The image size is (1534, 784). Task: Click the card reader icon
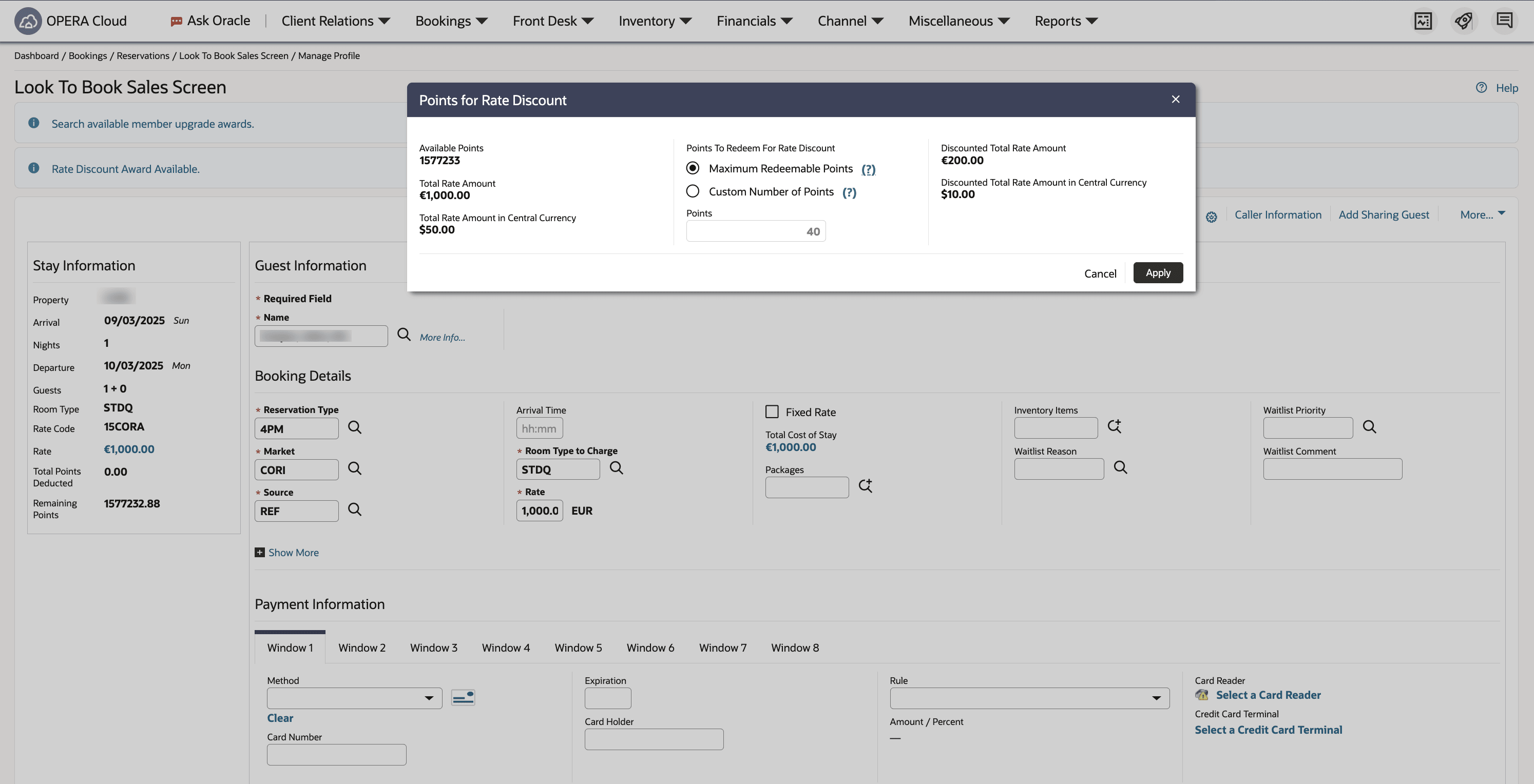[x=1202, y=695]
